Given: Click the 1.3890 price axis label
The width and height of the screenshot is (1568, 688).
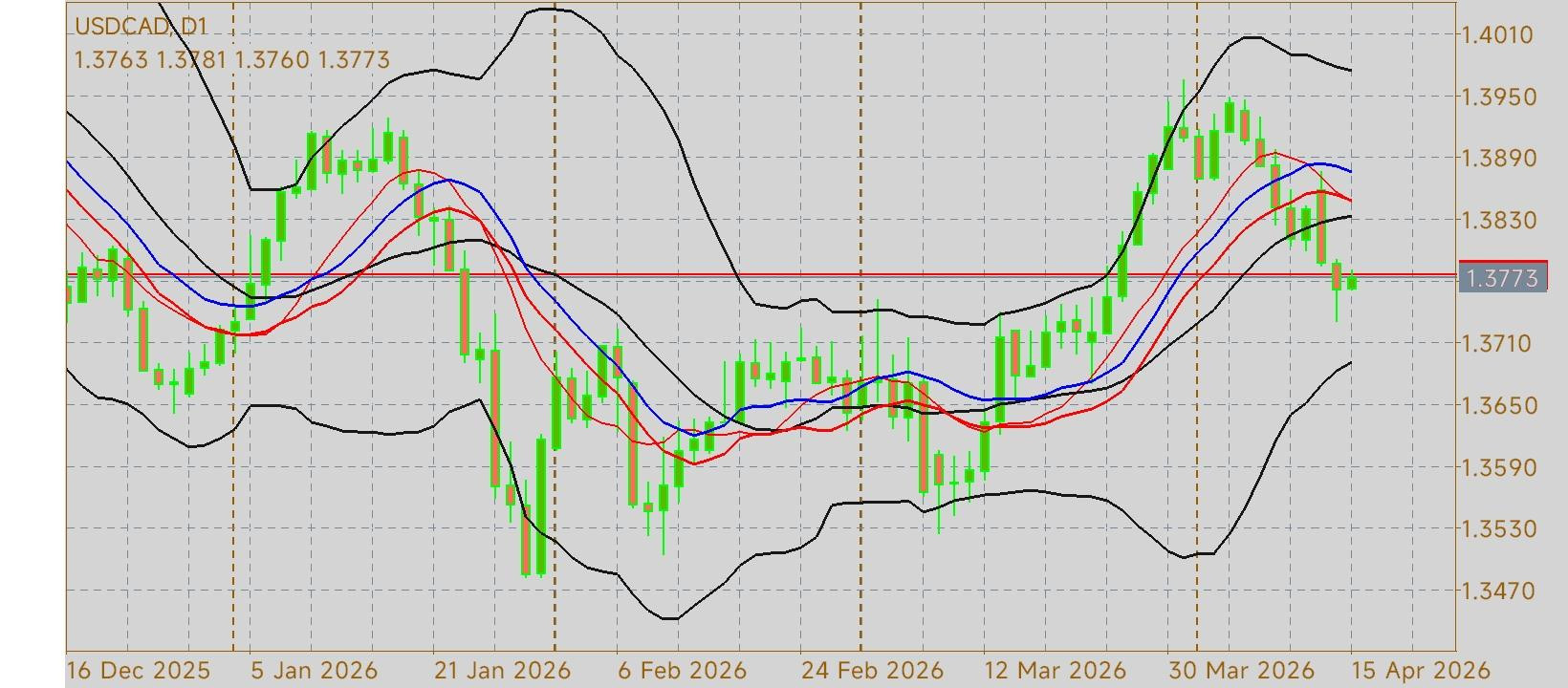Looking at the screenshot, I should pos(1498,159).
